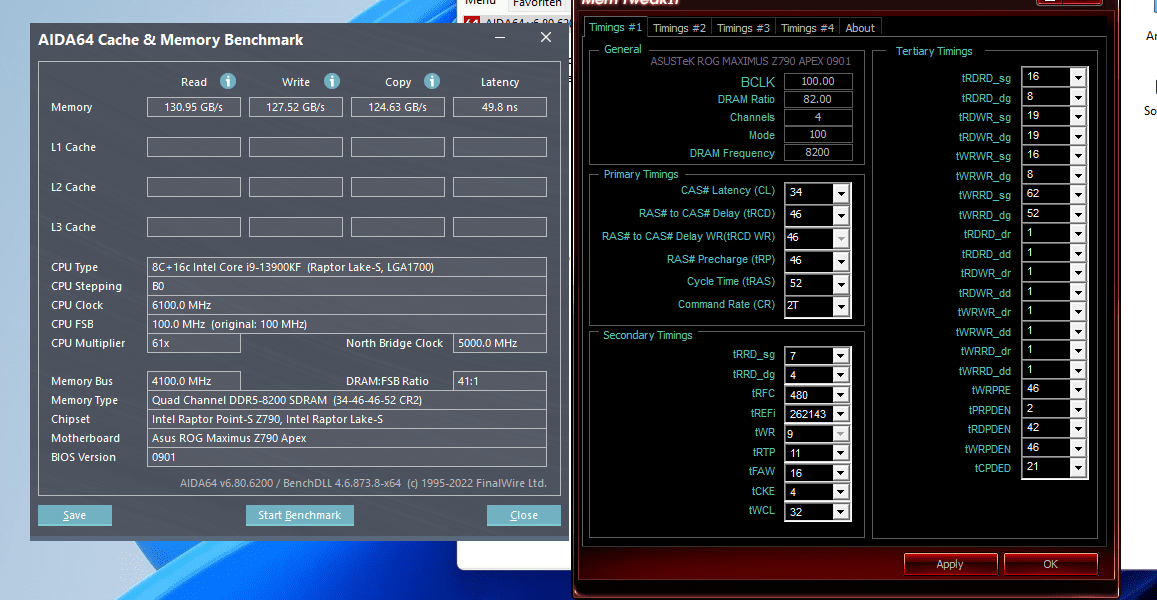Image resolution: width=1157 pixels, height=600 pixels.
Task: Open the tRDWR_dg dropdown
Action: pyautogui.click(x=1078, y=136)
